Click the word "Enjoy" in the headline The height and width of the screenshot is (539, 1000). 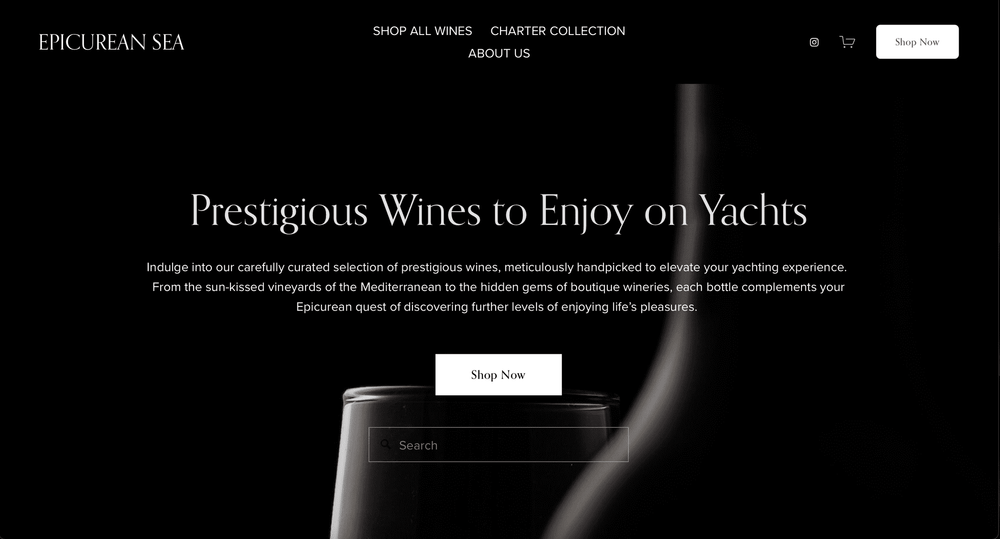click(586, 212)
